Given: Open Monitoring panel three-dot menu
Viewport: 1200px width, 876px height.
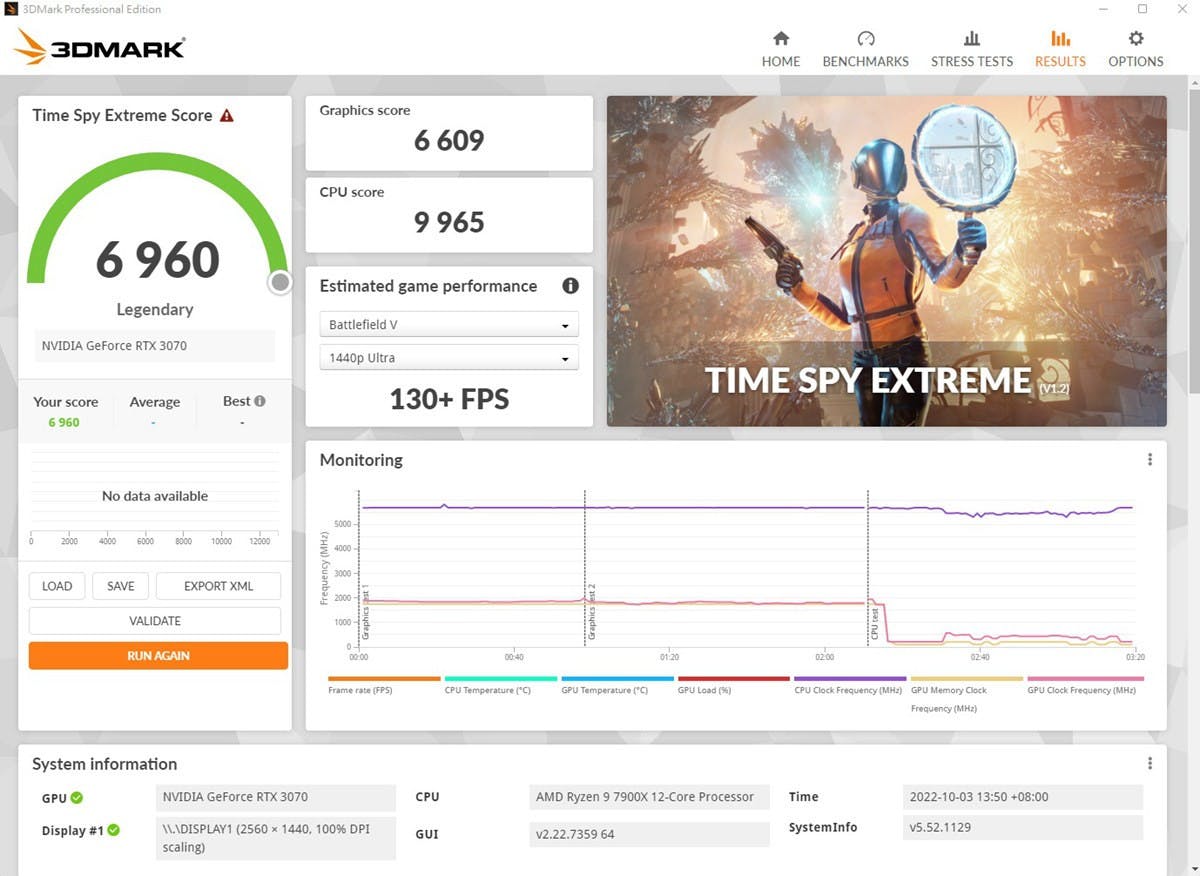Looking at the screenshot, I should click(x=1149, y=460).
